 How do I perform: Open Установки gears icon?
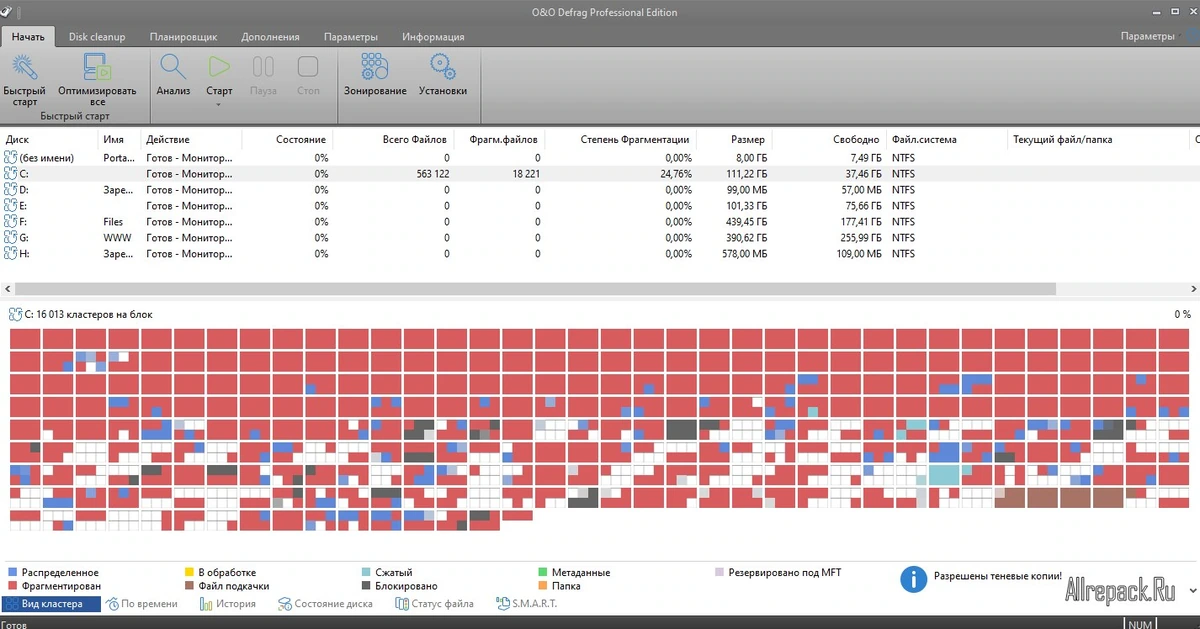click(442, 67)
